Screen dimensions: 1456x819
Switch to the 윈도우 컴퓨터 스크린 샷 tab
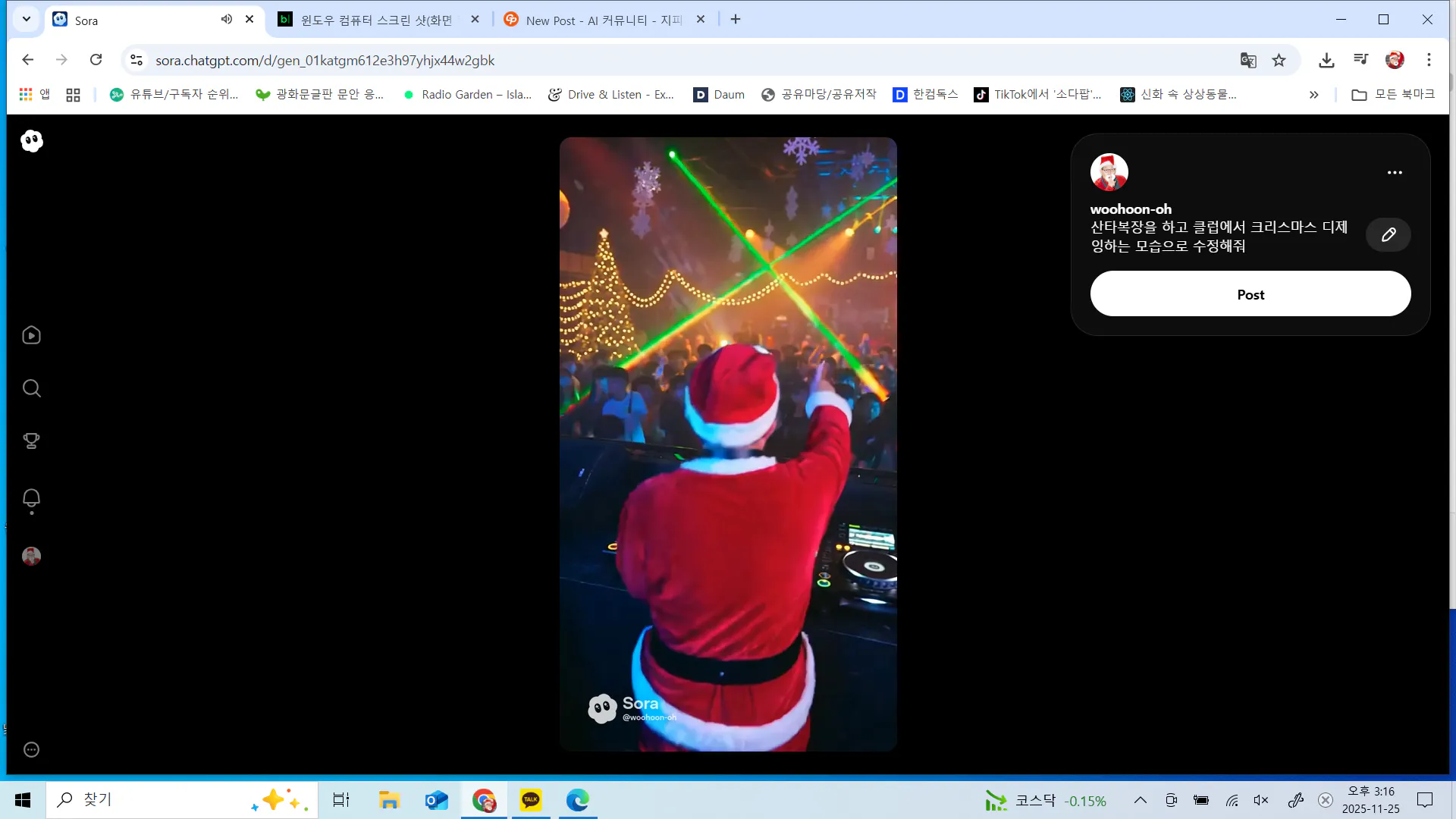pyautogui.click(x=375, y=20)
